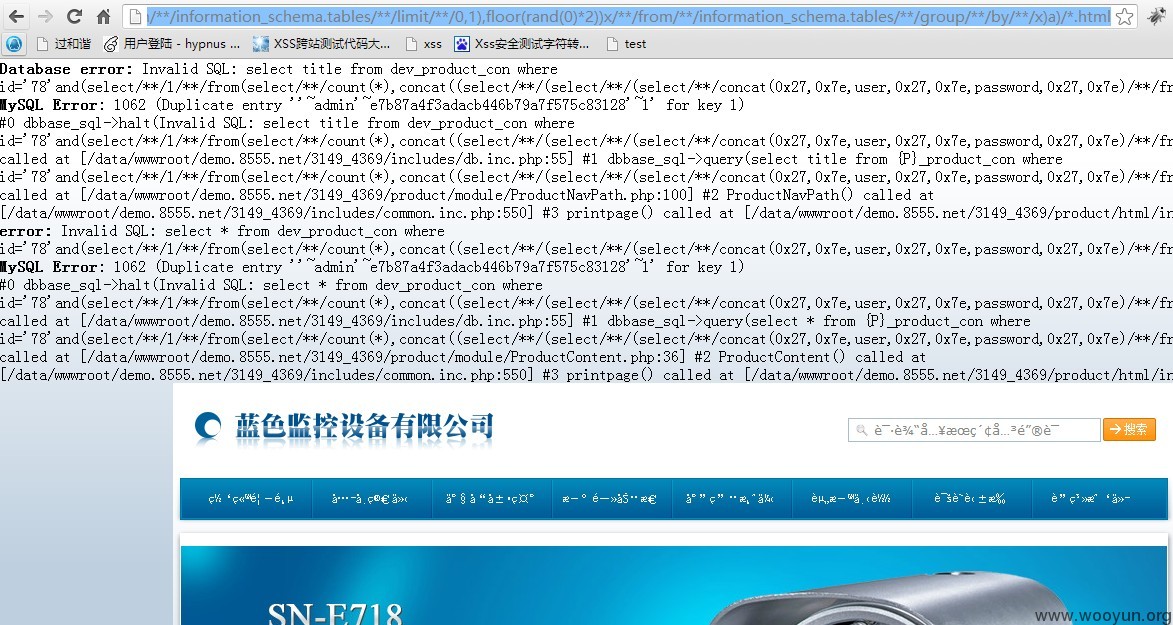The image size is (1173, 625).
Task: Click the bold 'Database error:' text
Action: click(x=65, y=69)
